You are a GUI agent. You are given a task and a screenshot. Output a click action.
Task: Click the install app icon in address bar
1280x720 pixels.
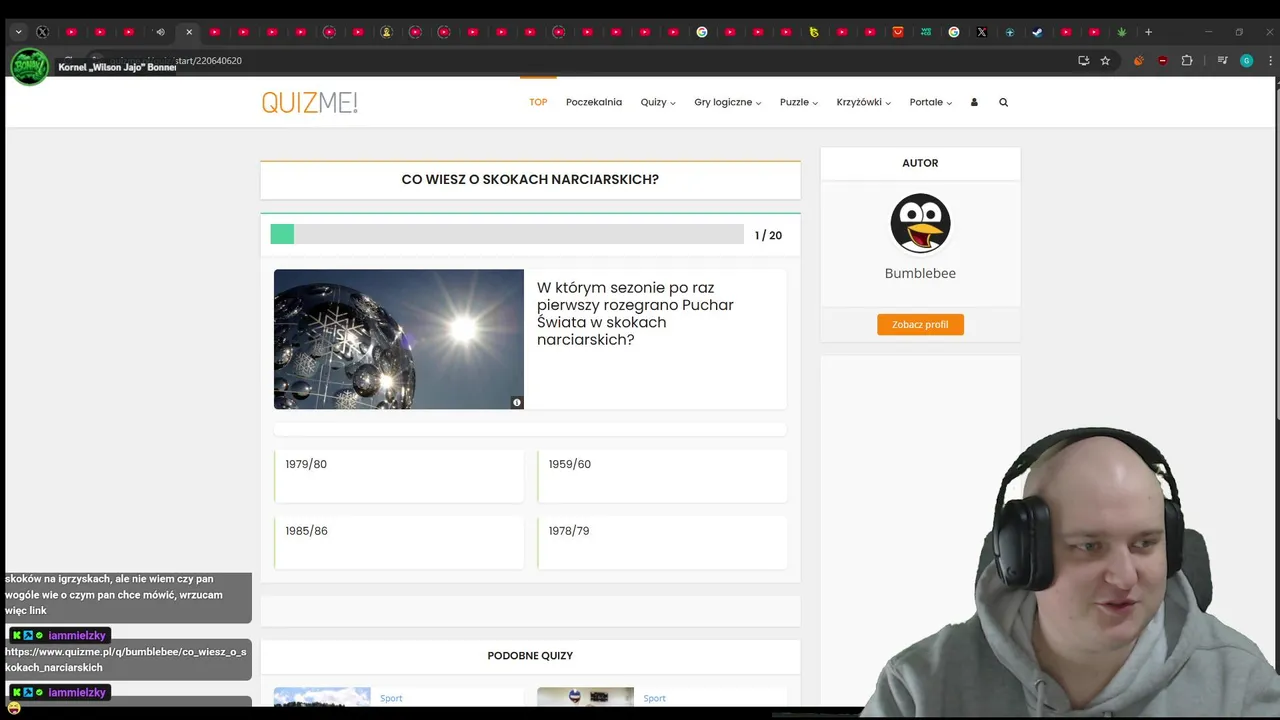click(1084, 61)
